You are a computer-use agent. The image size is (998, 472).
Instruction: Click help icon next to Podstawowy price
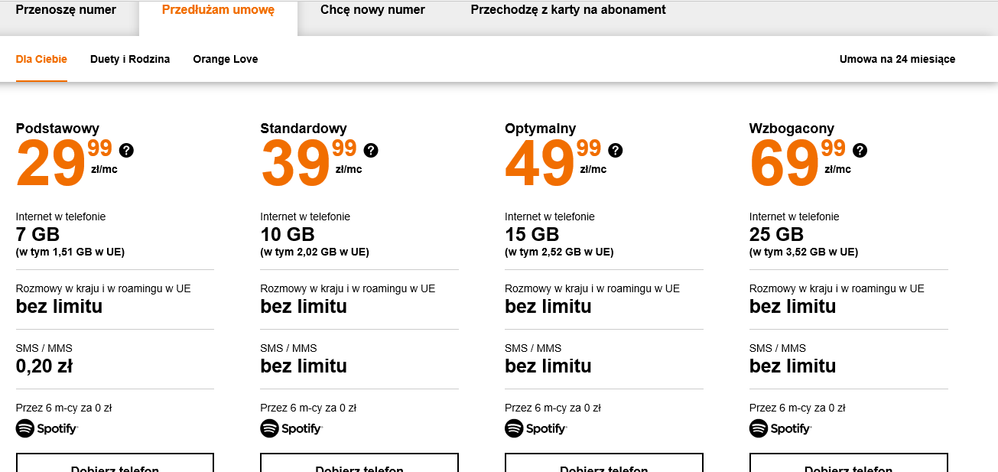tap(126, 150)
